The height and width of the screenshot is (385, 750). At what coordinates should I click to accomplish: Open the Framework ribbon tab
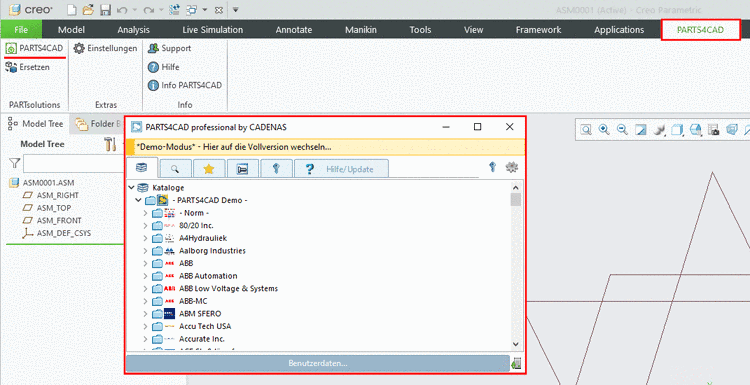[539, 30]
